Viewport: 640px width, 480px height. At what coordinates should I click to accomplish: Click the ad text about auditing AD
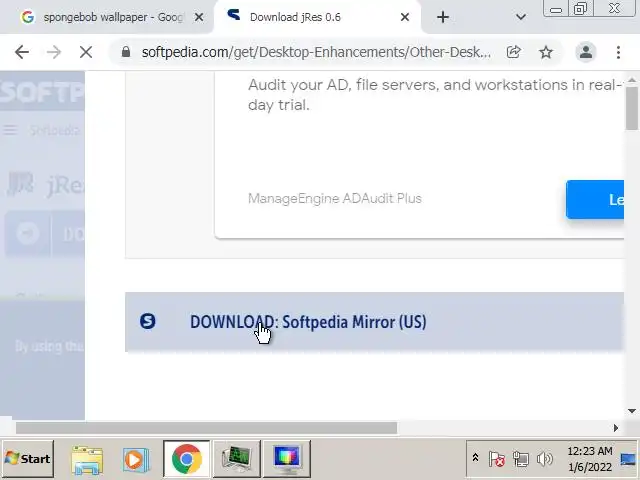click(x=435, y=95)
